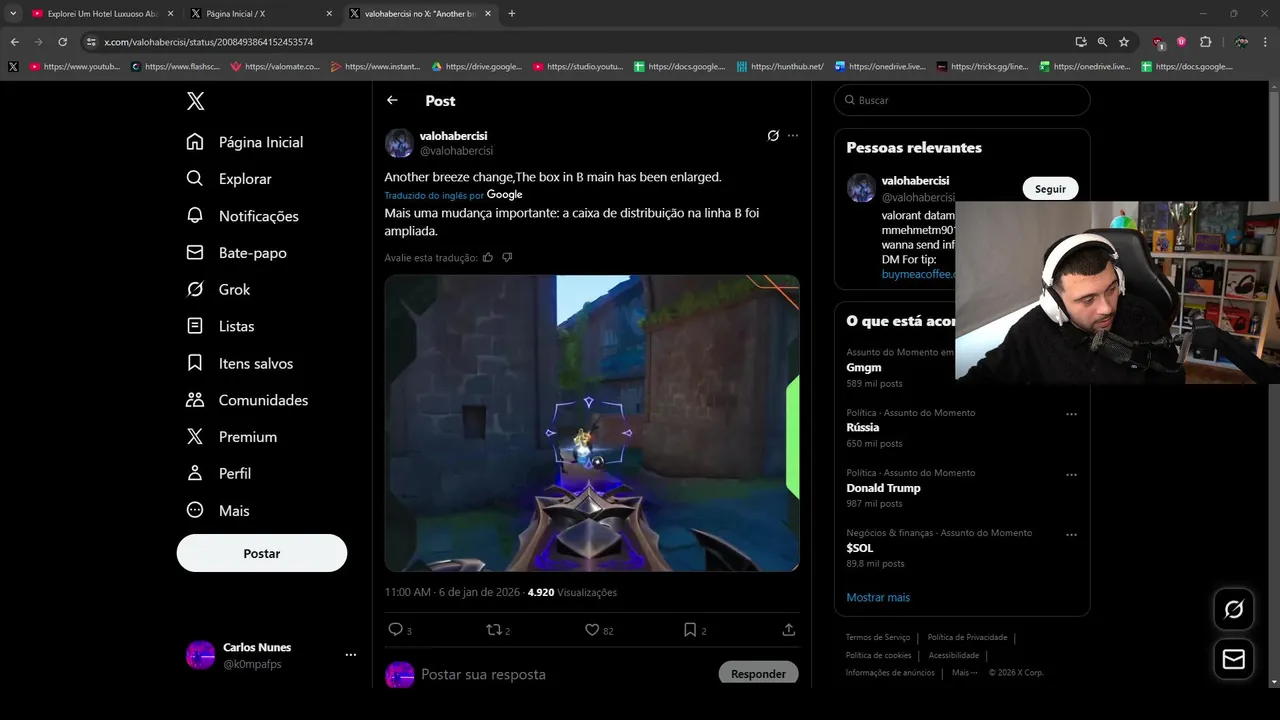Viewport: 1280px width, 720px height.
Task: Open valohabercisi profile avatar on post
Action: (399, 143)
